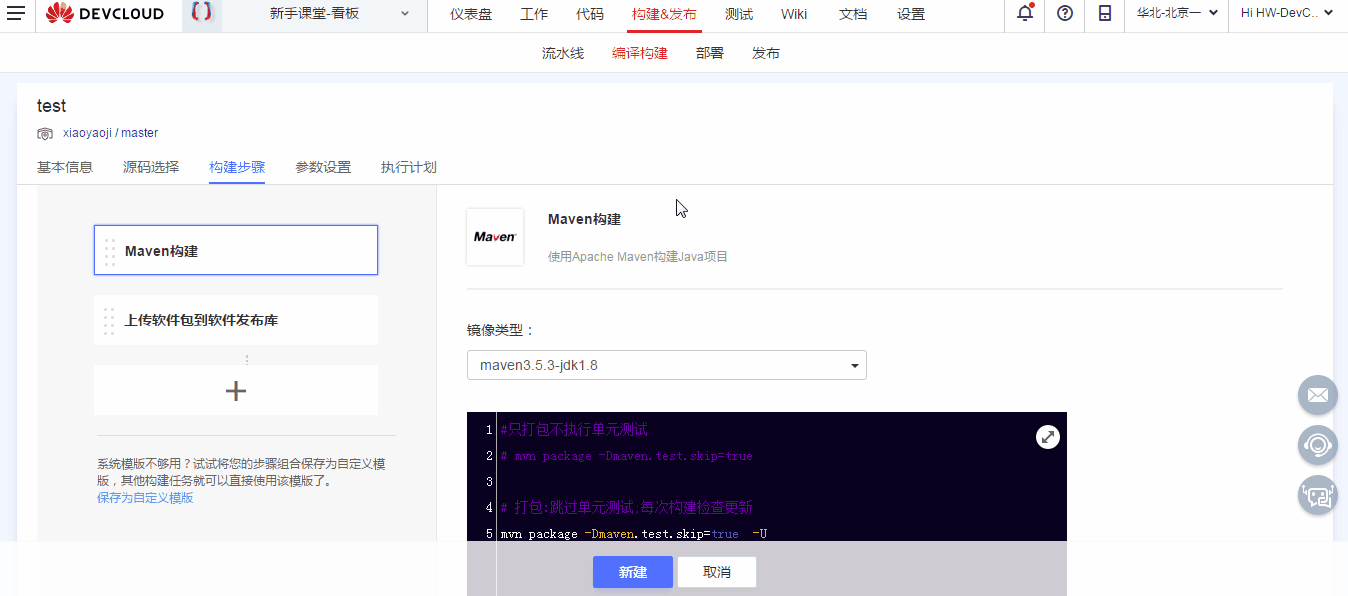Switch to the 参数设置 tab
This screenshot has width=1348, height=596.
point(325,167)
